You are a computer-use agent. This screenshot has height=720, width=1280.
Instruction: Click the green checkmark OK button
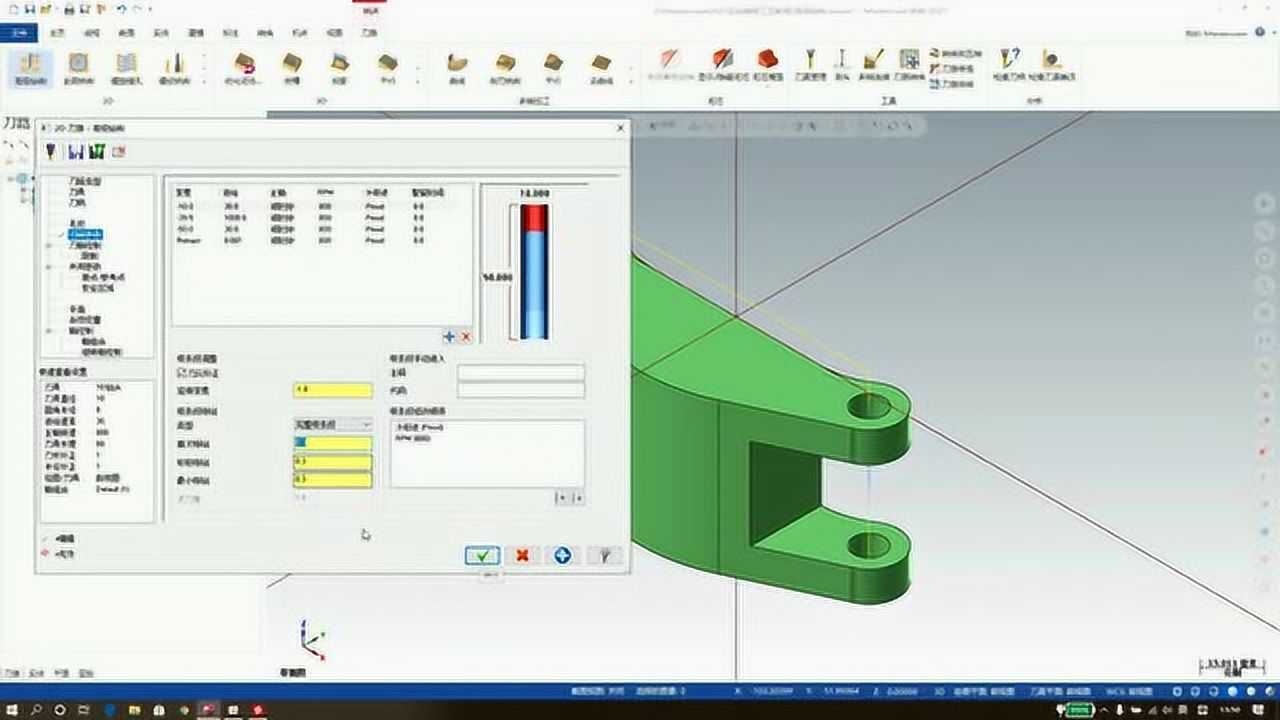(x=482, y=555)
